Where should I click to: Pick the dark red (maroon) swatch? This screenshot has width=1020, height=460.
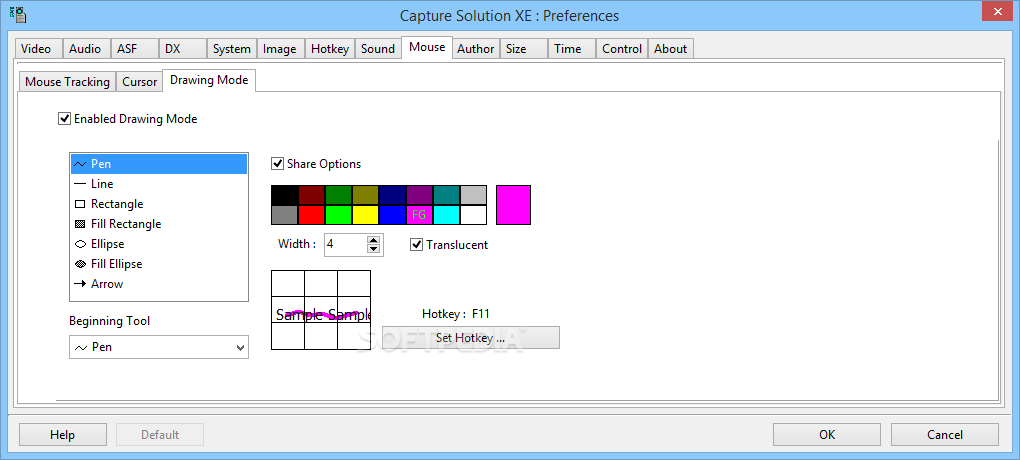(x=312, y=195)
